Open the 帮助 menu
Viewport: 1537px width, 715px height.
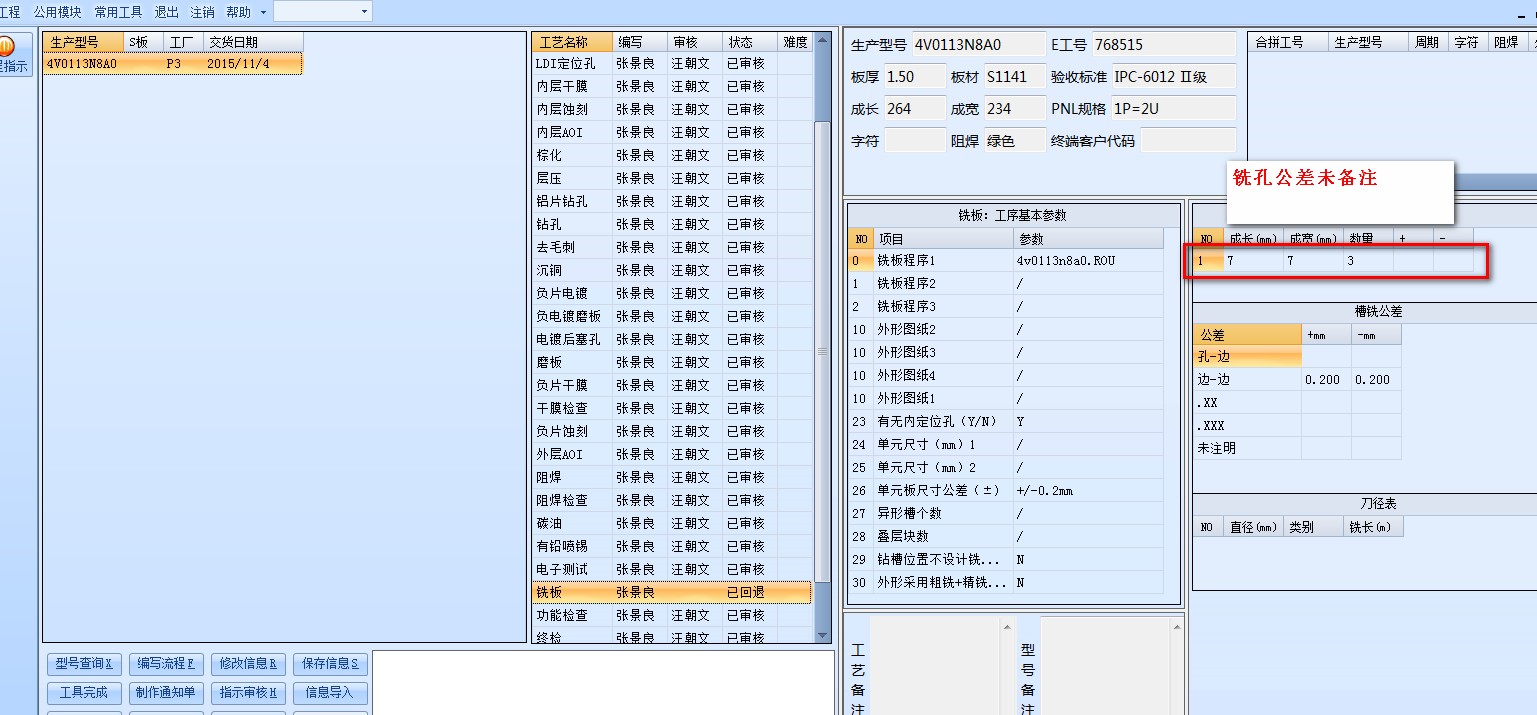(x=239, y=12)
